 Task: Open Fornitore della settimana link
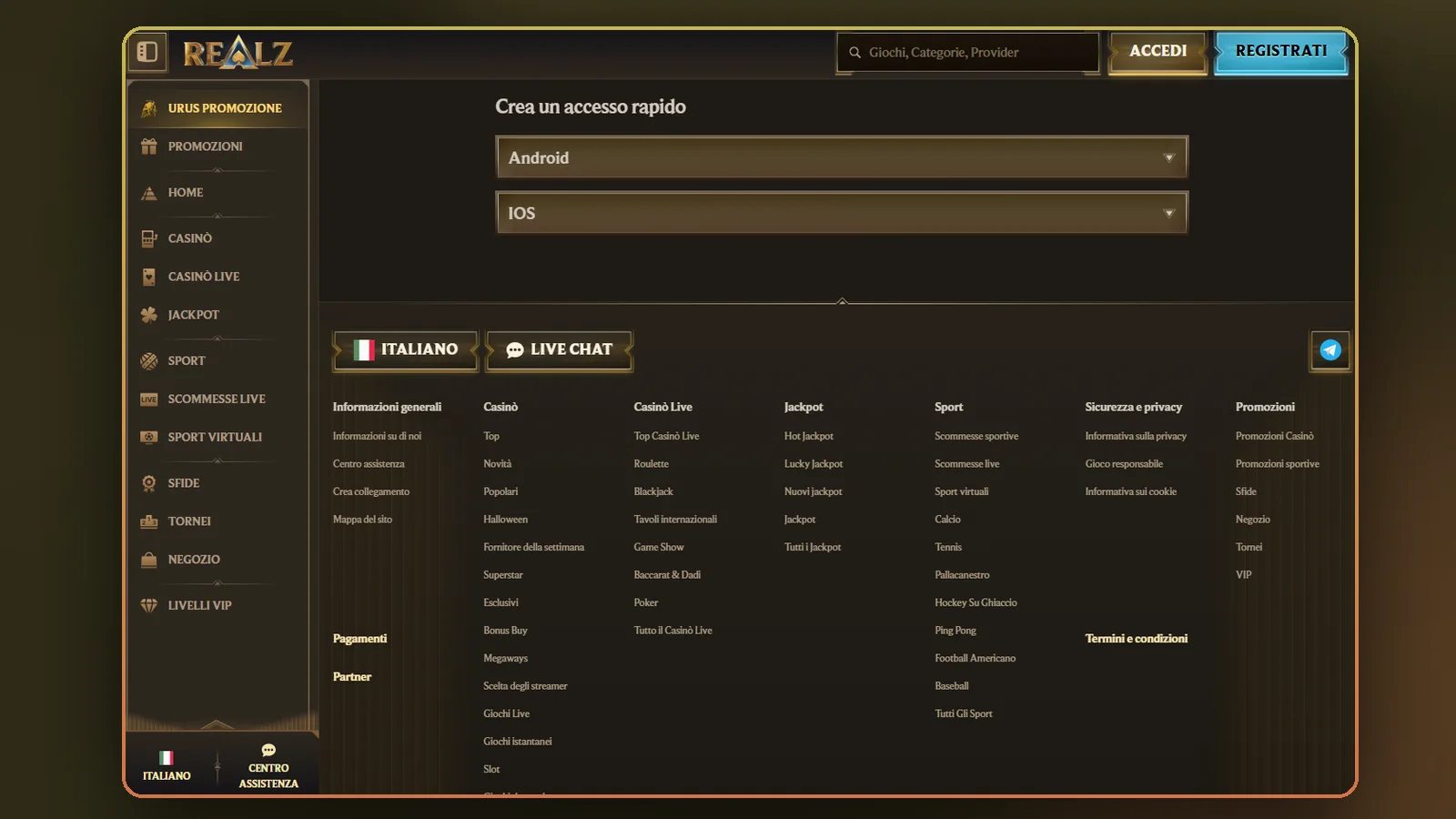click(x=534, y=547)
